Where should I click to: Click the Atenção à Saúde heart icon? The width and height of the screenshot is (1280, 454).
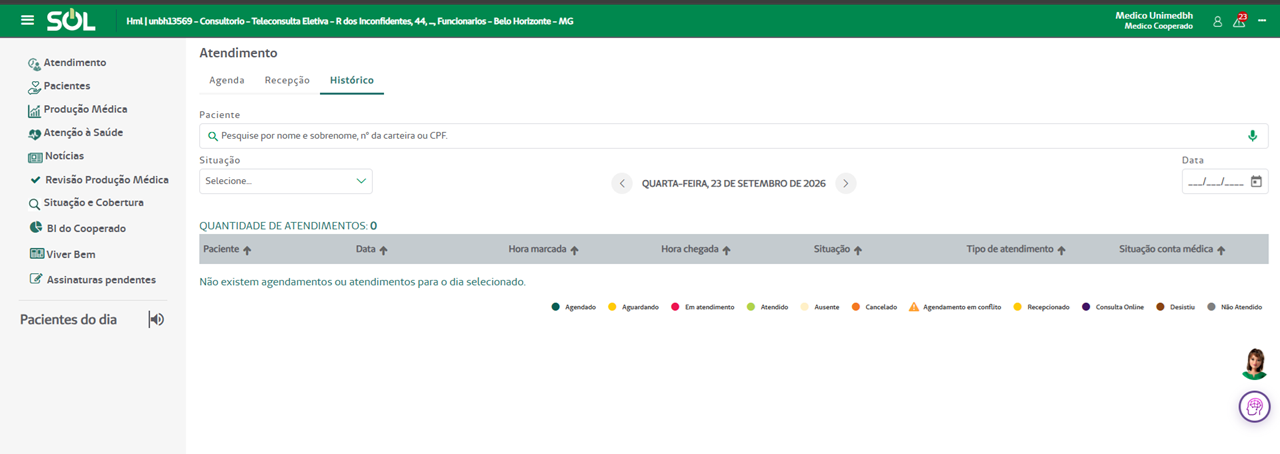click(x=34, y=133)
